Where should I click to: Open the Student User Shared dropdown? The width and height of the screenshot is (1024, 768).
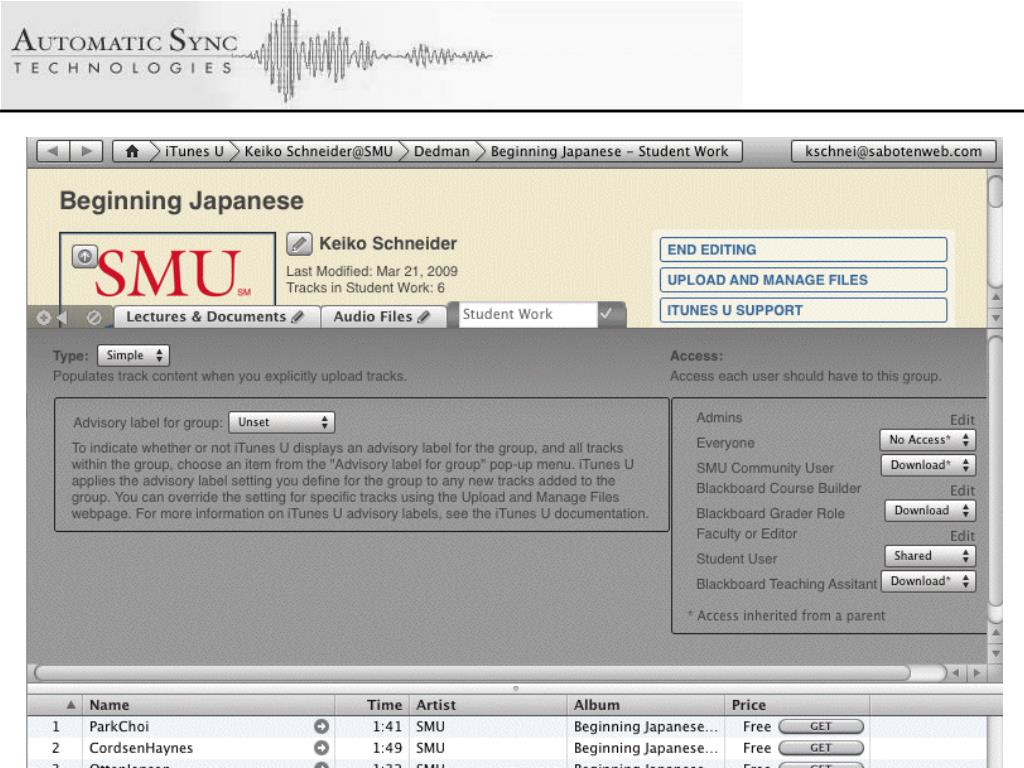coord(930,556)
